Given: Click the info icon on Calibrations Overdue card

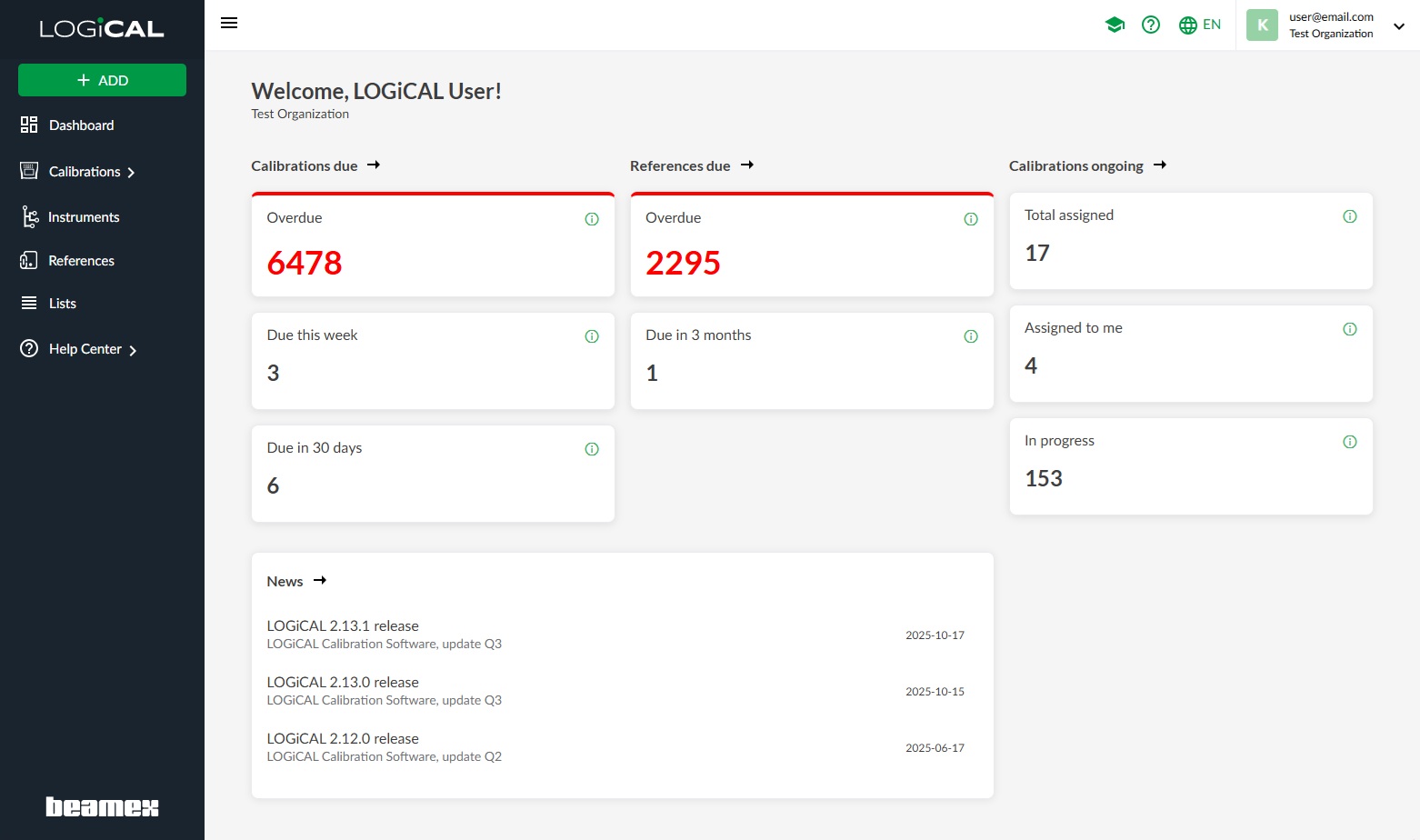Looking at the screenshot, I should 592,219.
